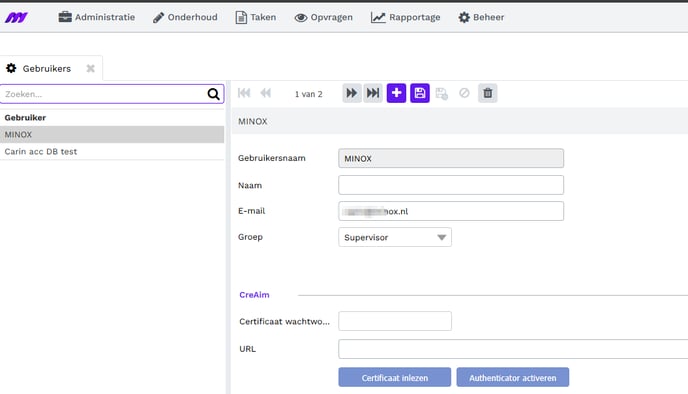Click the first record rewind icon
Image resolution: width=688 pixels, height=394 pixels.
point(244,93)
